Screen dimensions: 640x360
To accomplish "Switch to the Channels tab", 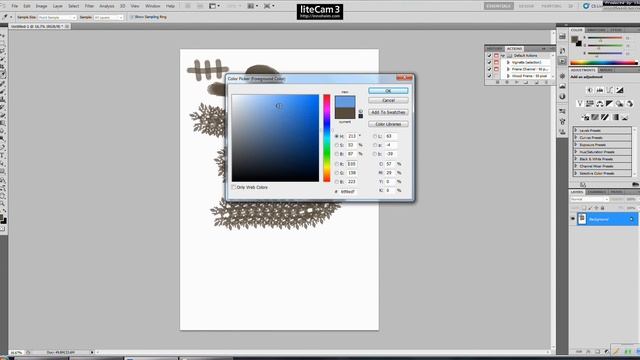I will click(x=597, y=192).
